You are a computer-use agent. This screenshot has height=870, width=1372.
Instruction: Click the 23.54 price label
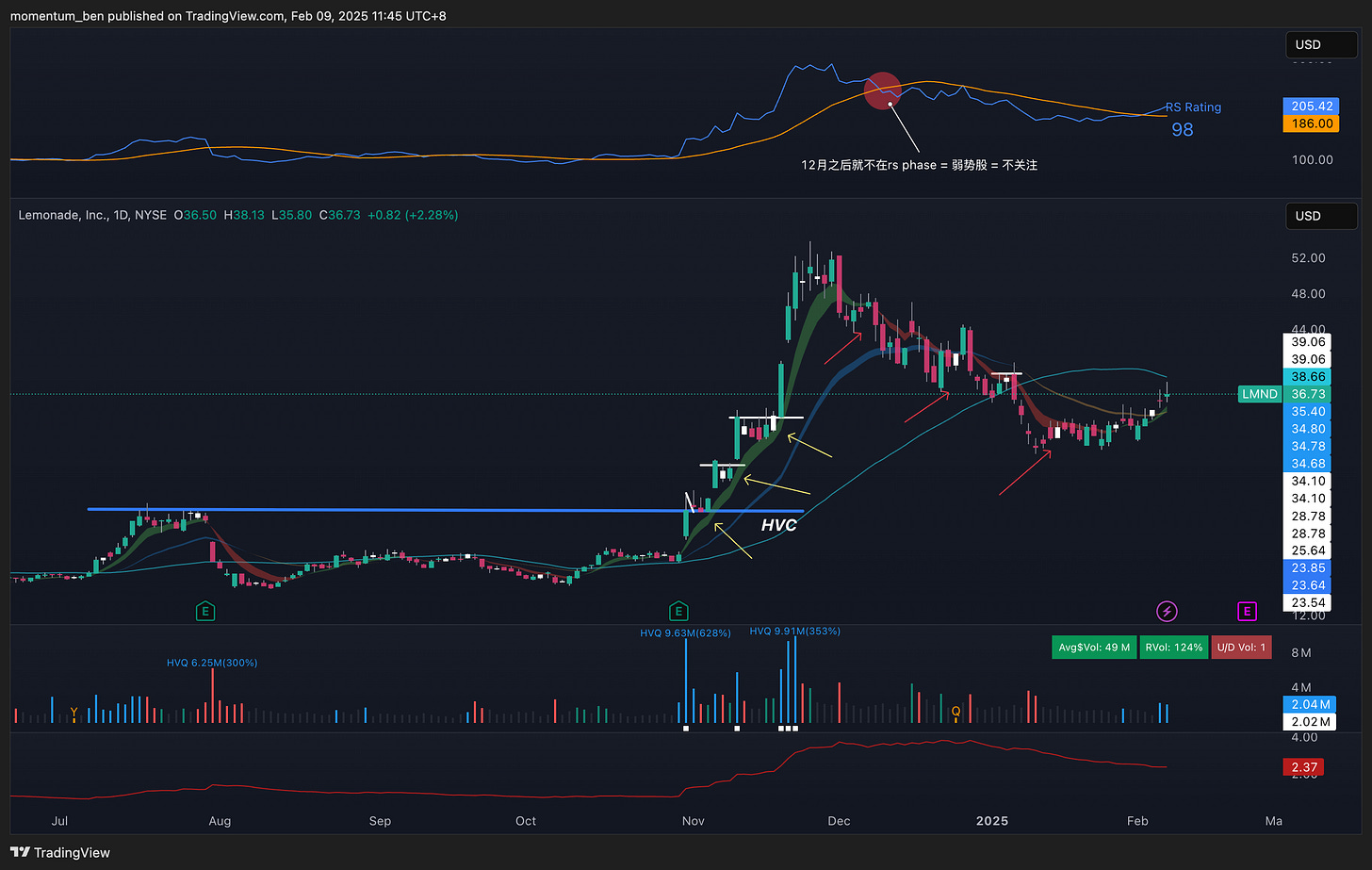1308,603
